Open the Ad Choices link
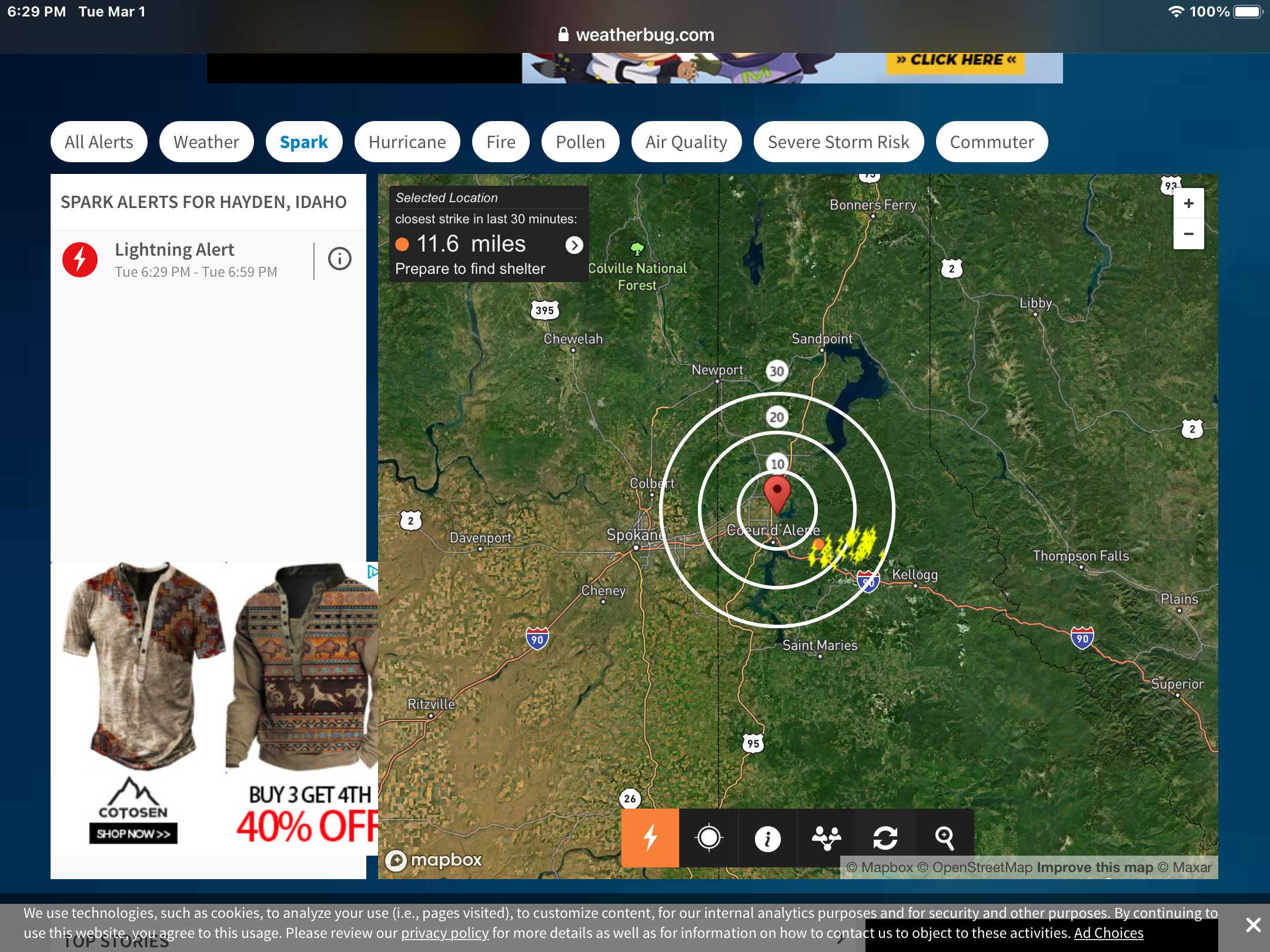Viewport: 1270px width, 952px height. point(1108,933)
